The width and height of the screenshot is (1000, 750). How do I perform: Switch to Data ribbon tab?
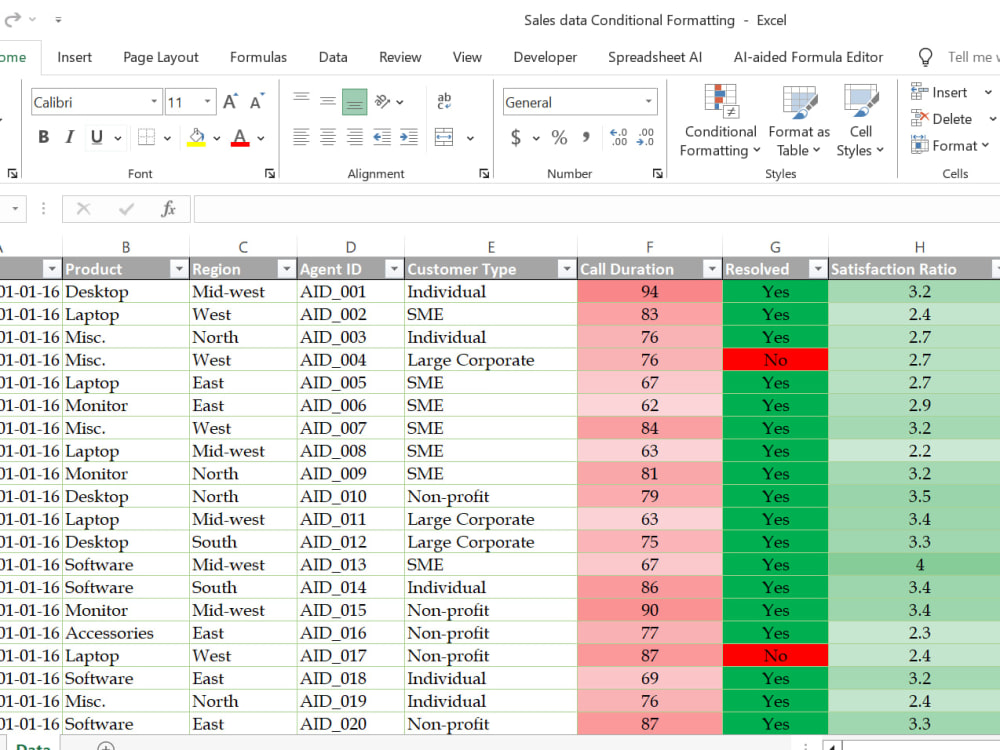pyautogui.click(x=333, y=57)
